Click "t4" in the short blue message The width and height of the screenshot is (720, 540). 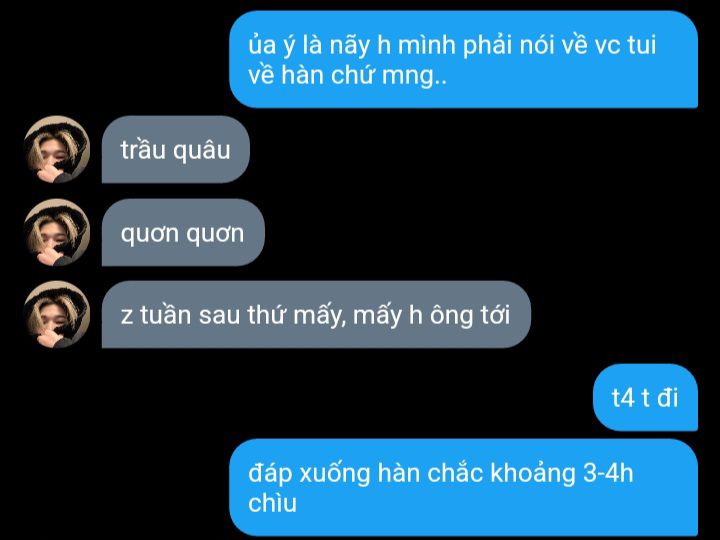(x=623, y=398)
